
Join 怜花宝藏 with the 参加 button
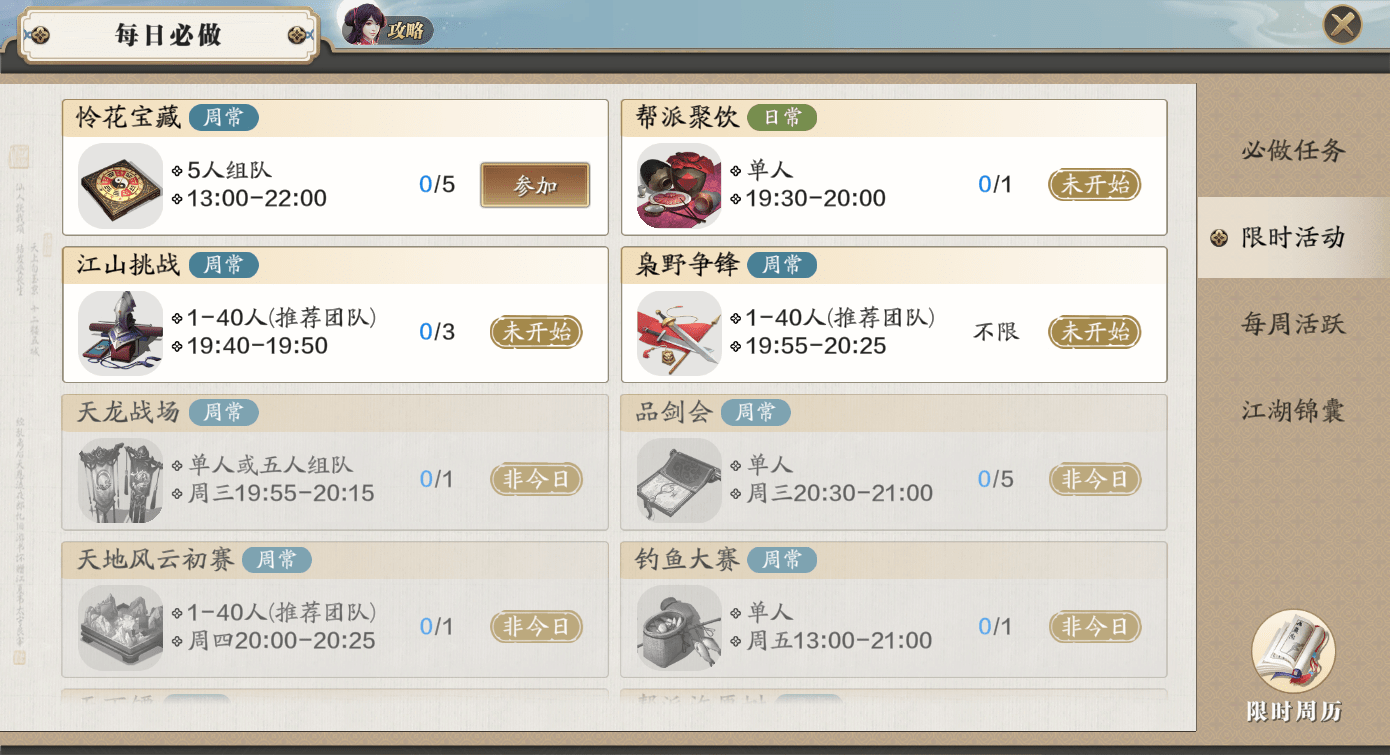(535, 185)
